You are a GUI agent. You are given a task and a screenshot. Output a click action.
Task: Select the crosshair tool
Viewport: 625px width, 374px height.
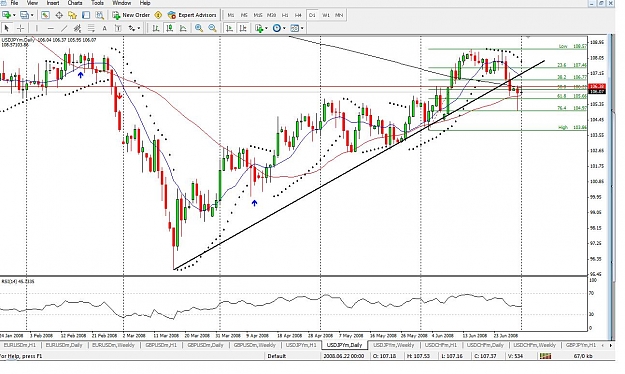[x=20, y=28]
